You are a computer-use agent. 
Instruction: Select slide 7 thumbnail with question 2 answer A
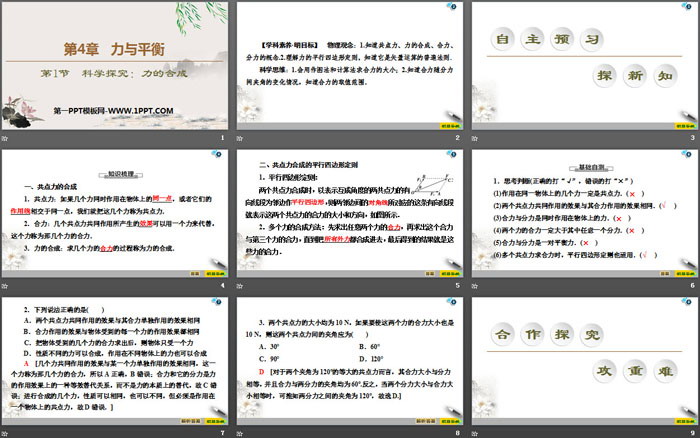pos(115,361)
